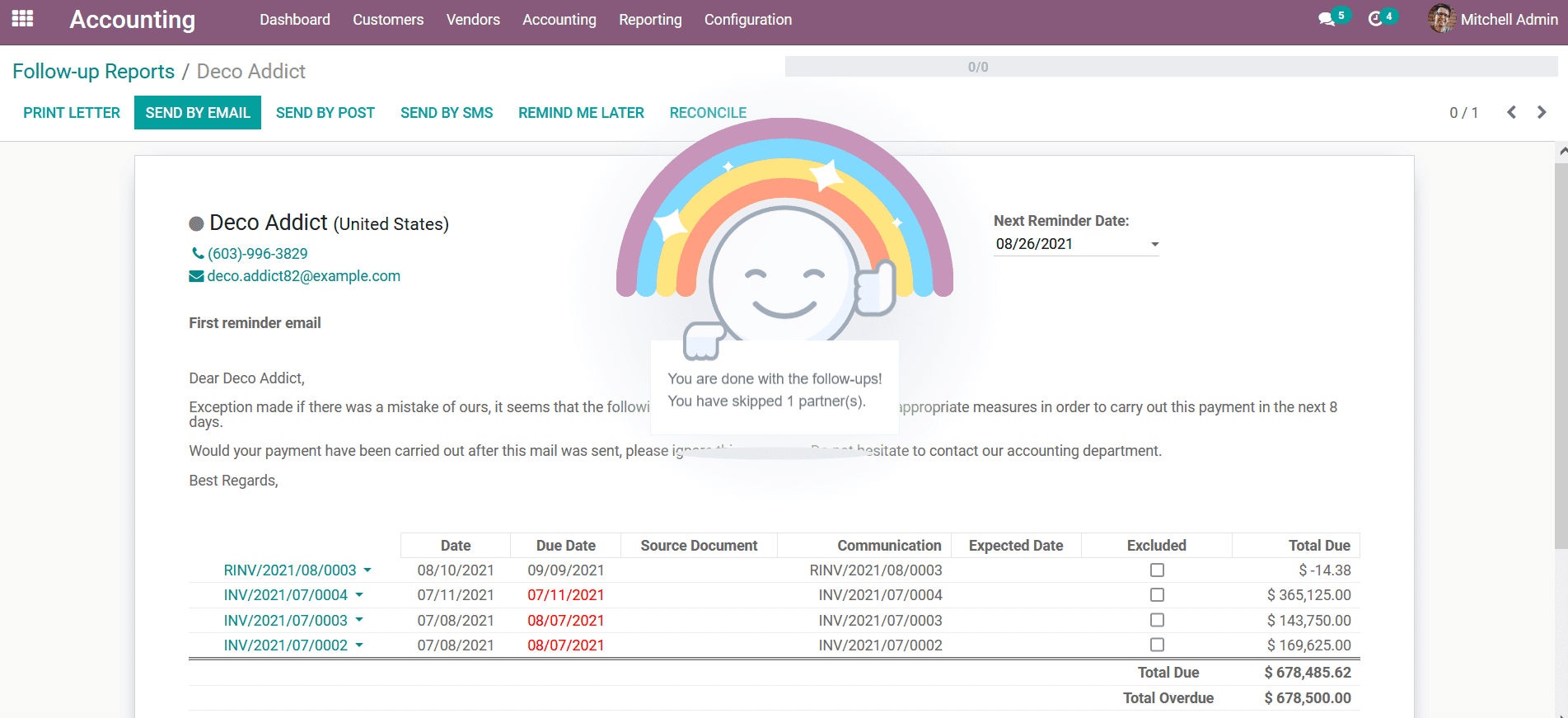Image resolution: width=1568 pixels, height=718 pixels.
Task: Click email deco.addict82@example.com
Action: 303,276
